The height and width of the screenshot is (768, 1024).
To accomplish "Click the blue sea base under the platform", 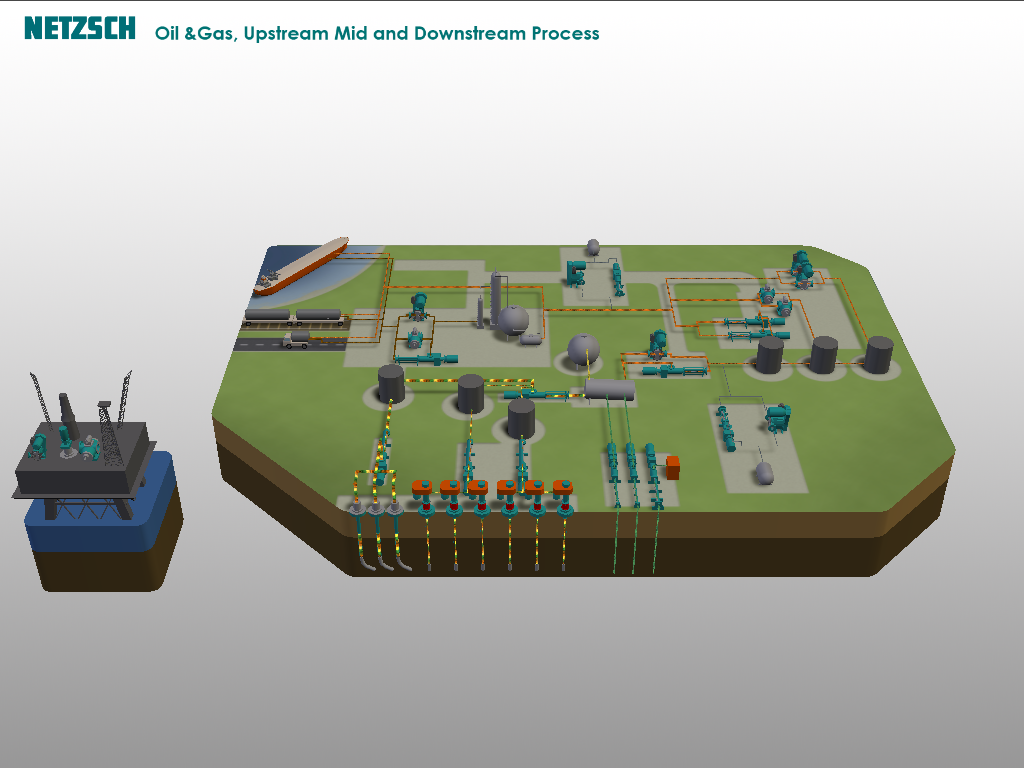I will coord(103,503).
